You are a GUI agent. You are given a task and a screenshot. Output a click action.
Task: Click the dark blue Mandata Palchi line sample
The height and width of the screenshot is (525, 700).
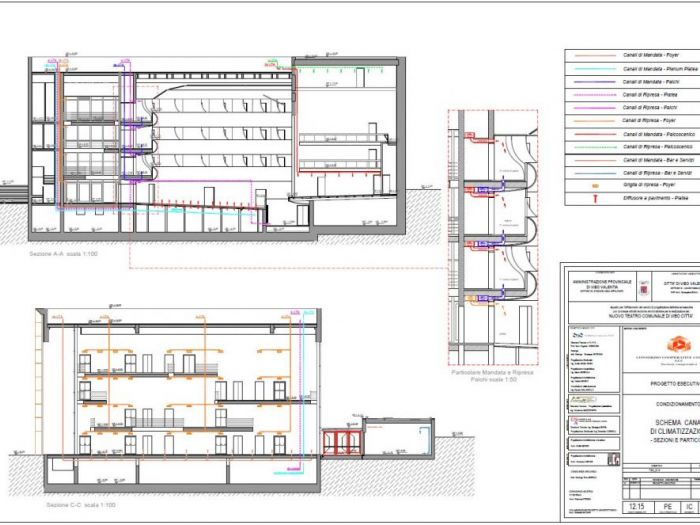coord(595,82)
